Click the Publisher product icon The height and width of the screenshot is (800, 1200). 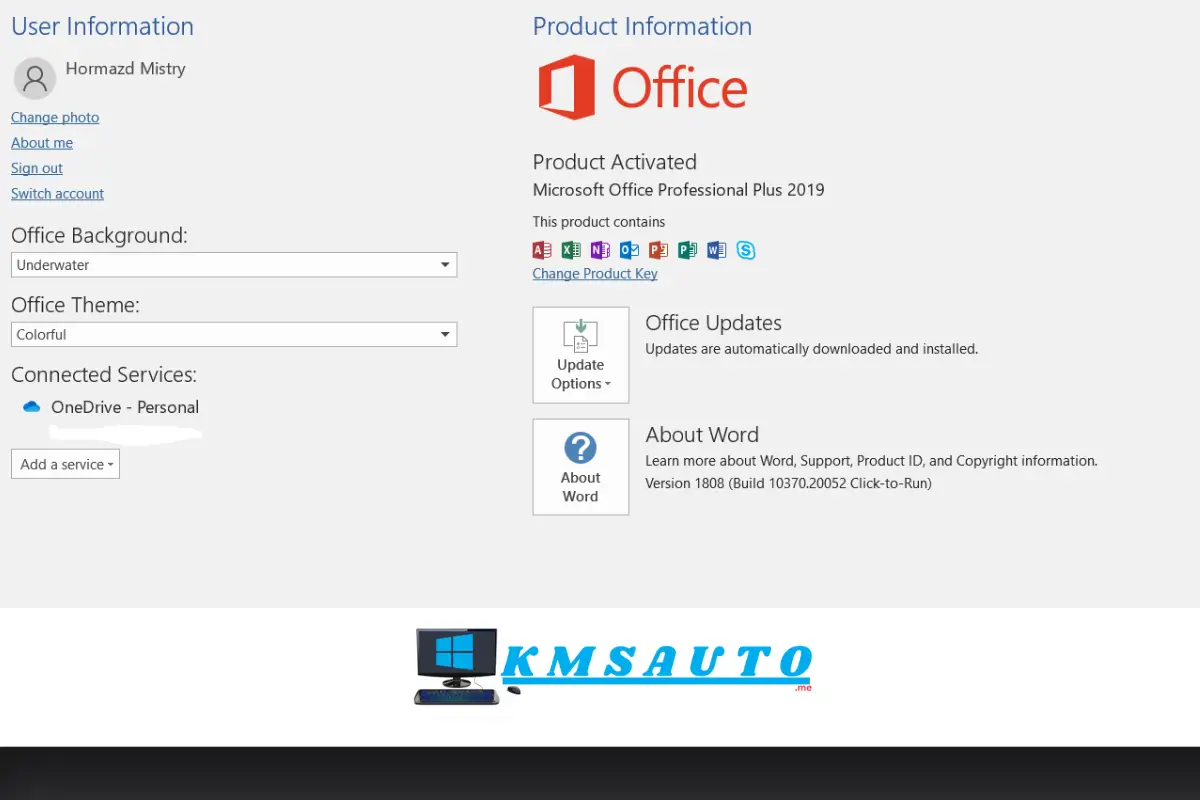[x=687, y=250]
